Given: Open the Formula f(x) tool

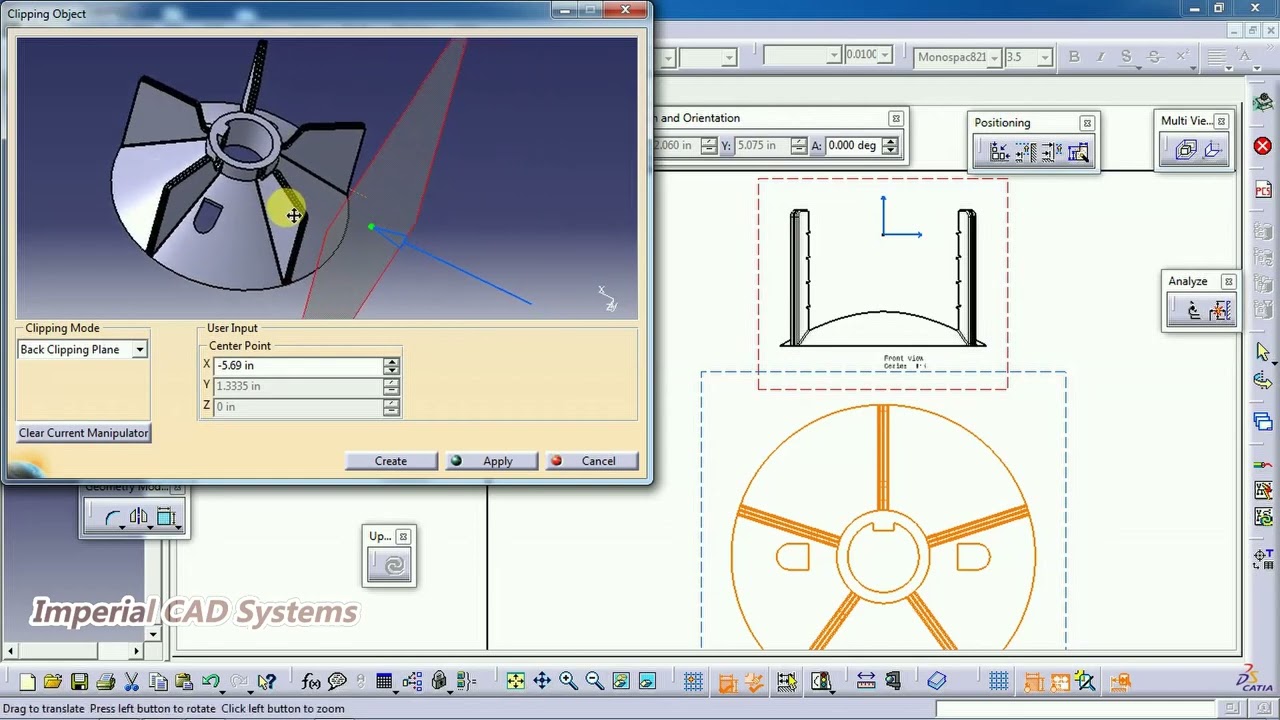Looking at the screenshot, I should [311, 682].
